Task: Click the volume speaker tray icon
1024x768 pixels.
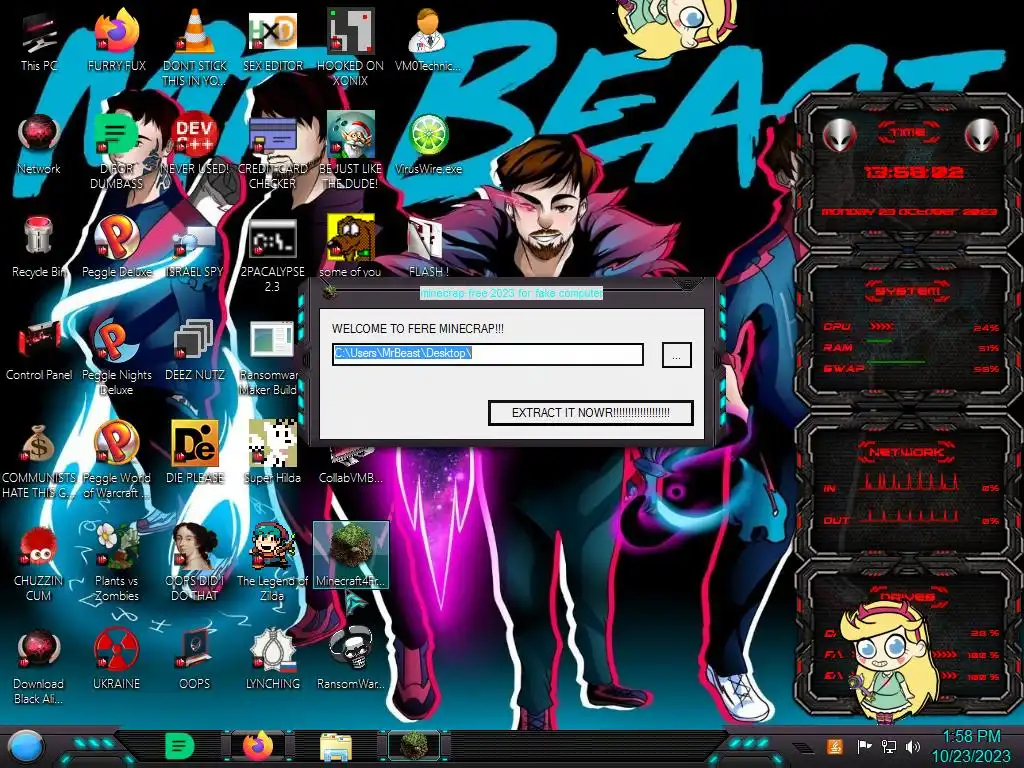Action: 913,746
